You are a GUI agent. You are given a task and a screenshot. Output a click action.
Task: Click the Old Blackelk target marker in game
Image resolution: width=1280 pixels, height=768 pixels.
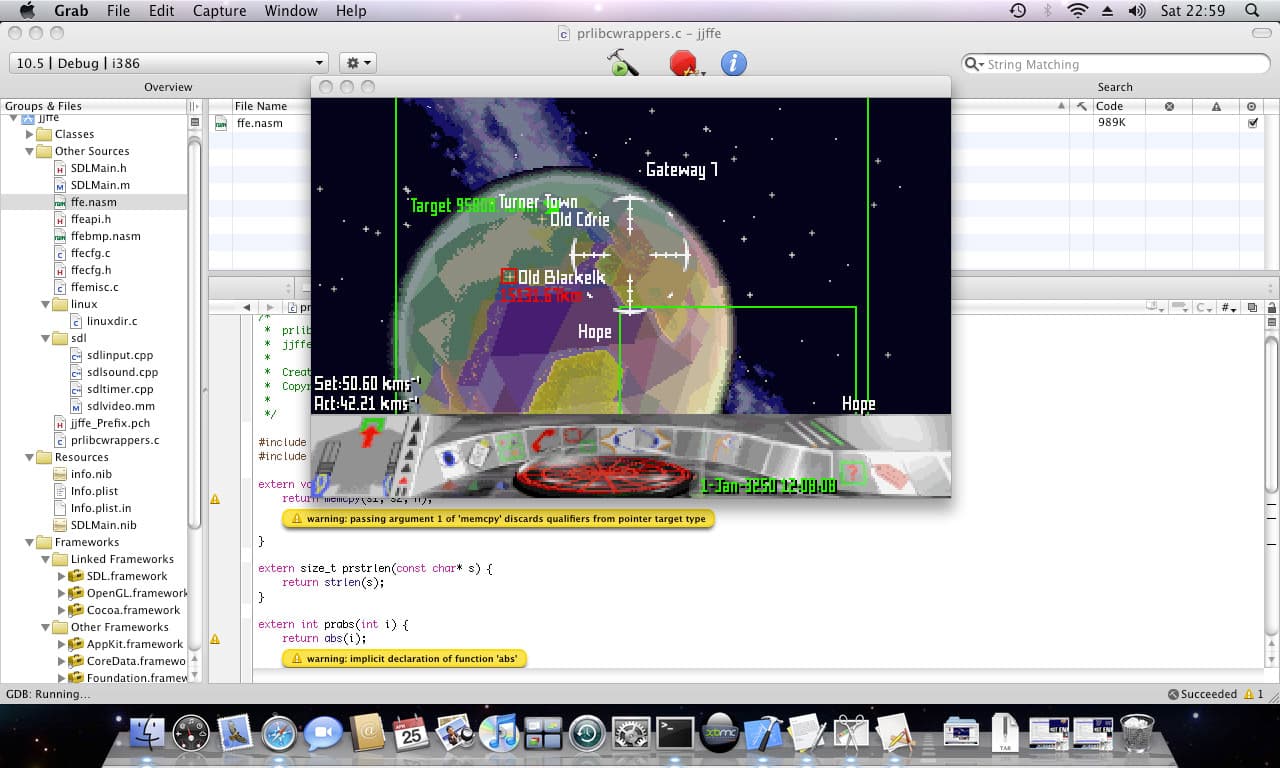508,276
